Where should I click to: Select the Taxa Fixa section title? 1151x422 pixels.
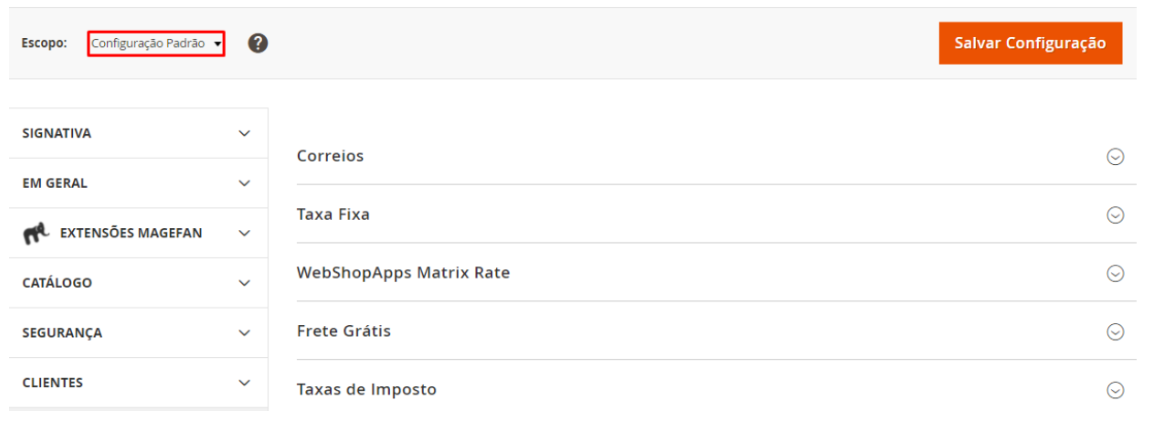333,215
